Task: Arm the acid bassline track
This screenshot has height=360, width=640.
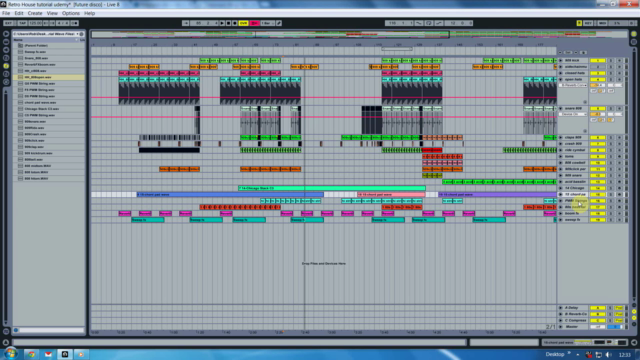Action: (x=619, y=182)
